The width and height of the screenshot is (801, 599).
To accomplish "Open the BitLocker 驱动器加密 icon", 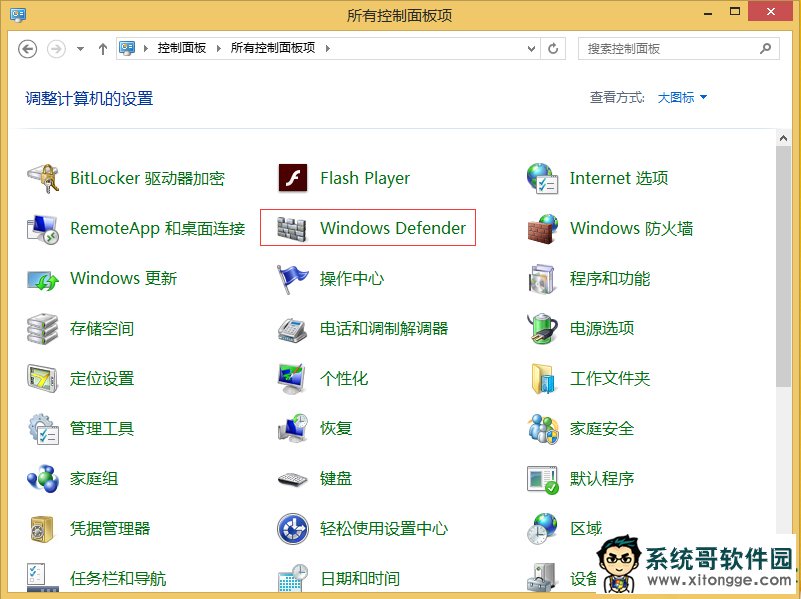I will click(43, 178).
